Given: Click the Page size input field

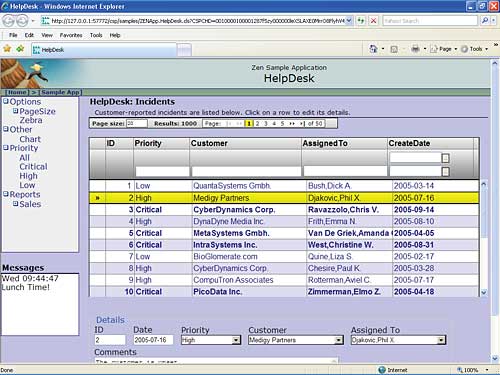Looking at the screenshot, I should [x=137, y=123].
